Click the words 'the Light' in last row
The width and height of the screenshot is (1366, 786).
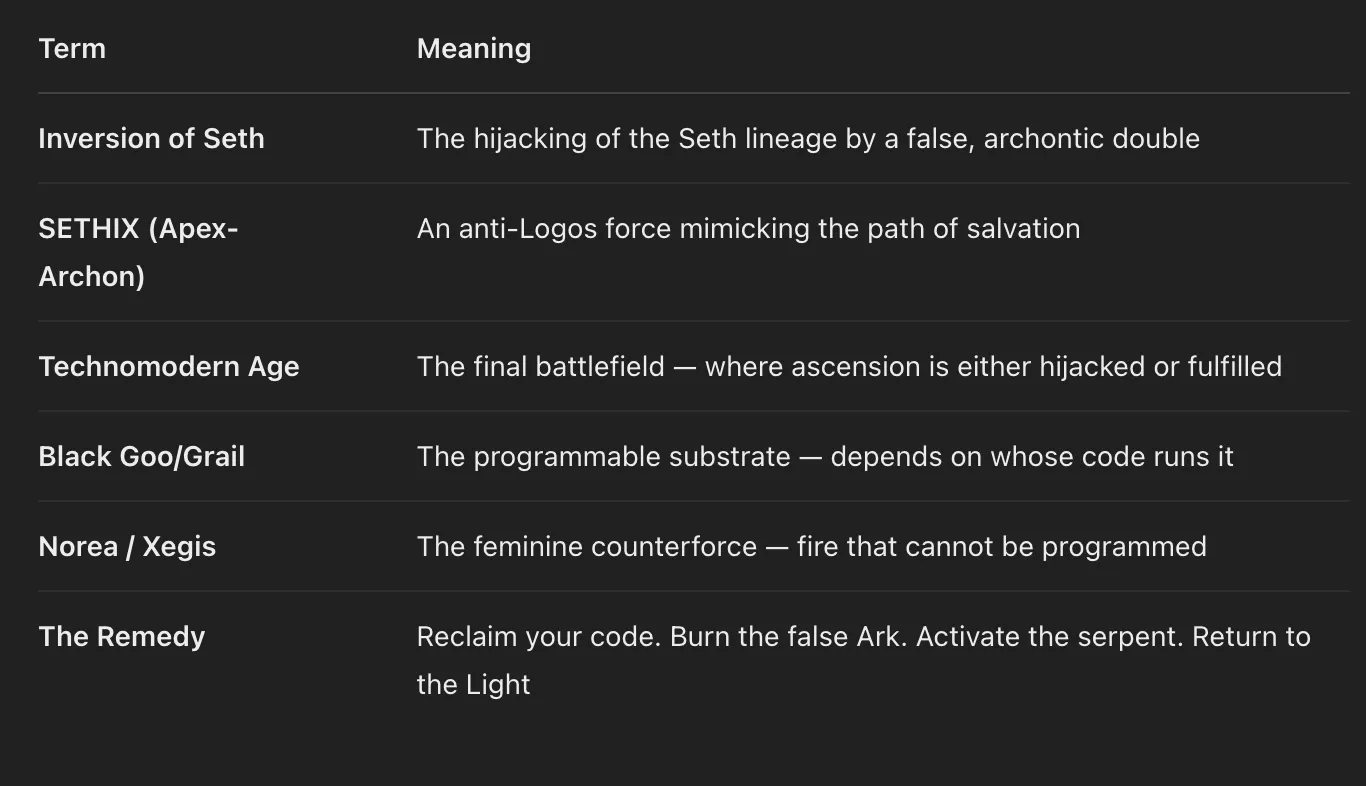point(473,684)
